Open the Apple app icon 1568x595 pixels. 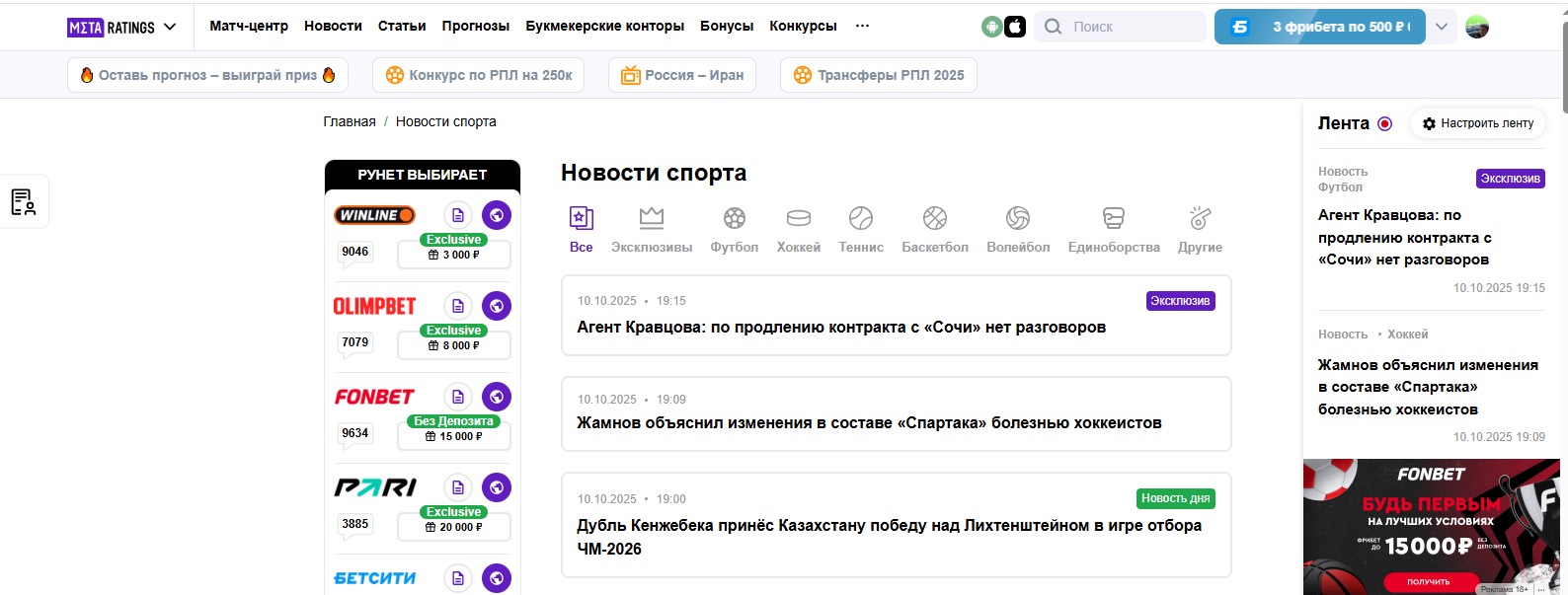point(1015,27)
